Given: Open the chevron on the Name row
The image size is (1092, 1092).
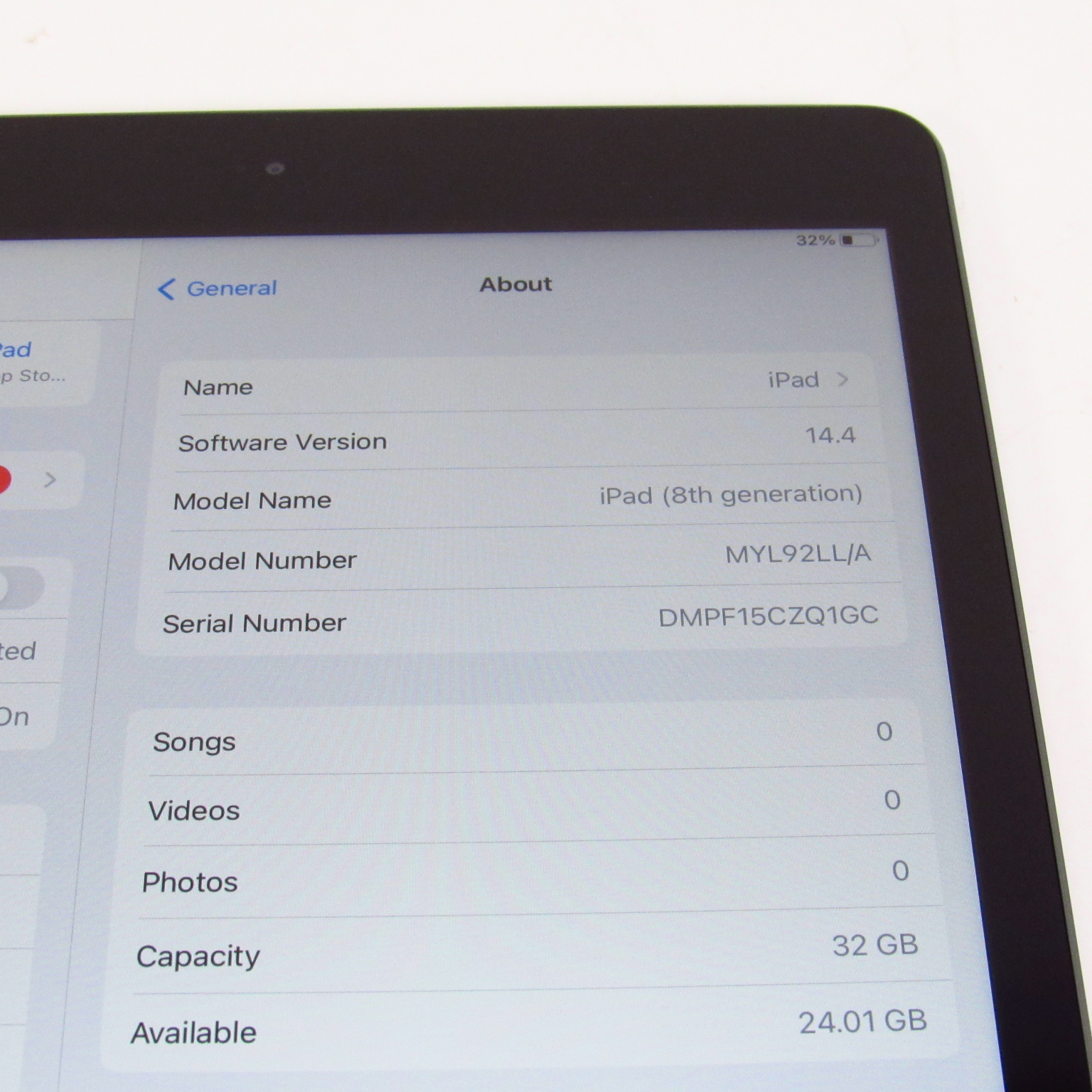Looking at the screenshot, I should [x=843, y=380].
